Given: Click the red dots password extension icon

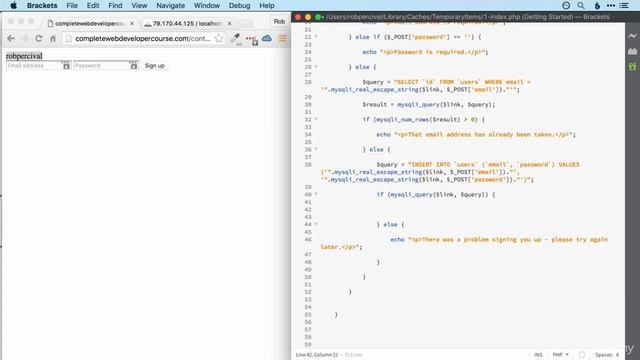Looking at the screenshot, I should 251,39.
